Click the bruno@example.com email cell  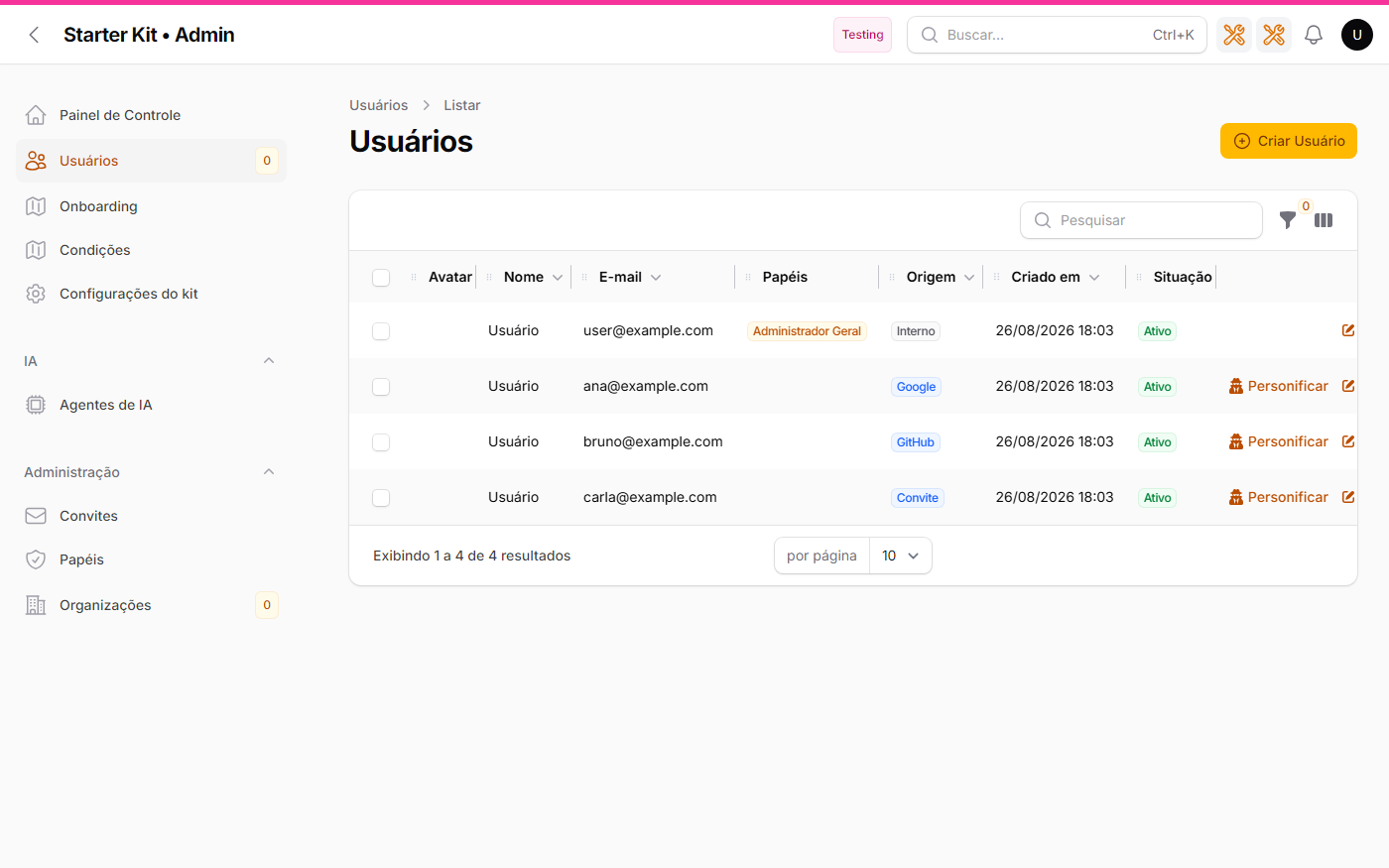click(653, 441)
